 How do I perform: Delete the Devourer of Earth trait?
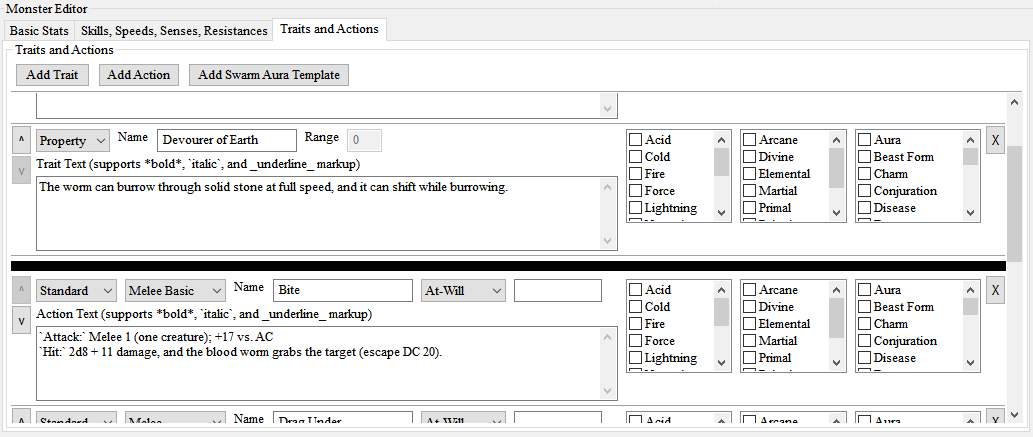click(995, 140)
